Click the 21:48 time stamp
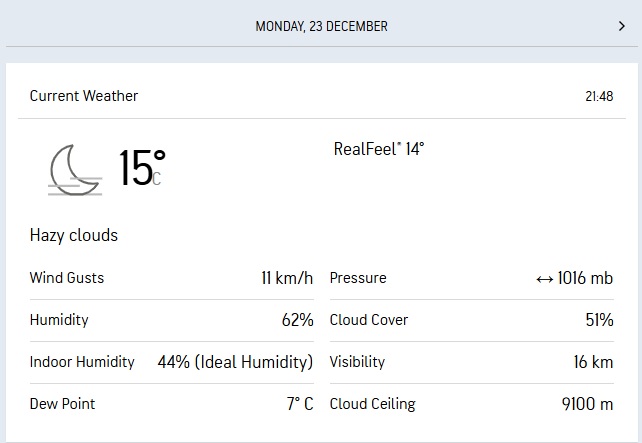 [x=599, y=96]
